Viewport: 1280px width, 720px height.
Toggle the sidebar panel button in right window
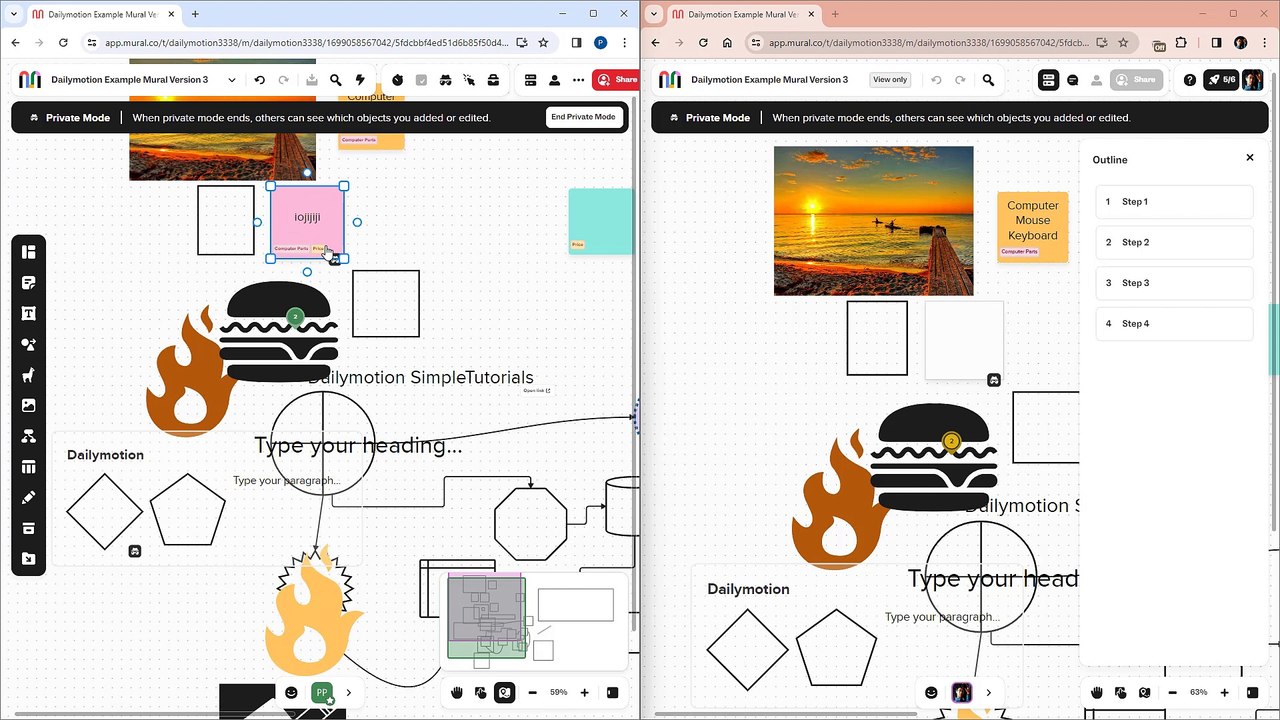tap(1252, 692)
